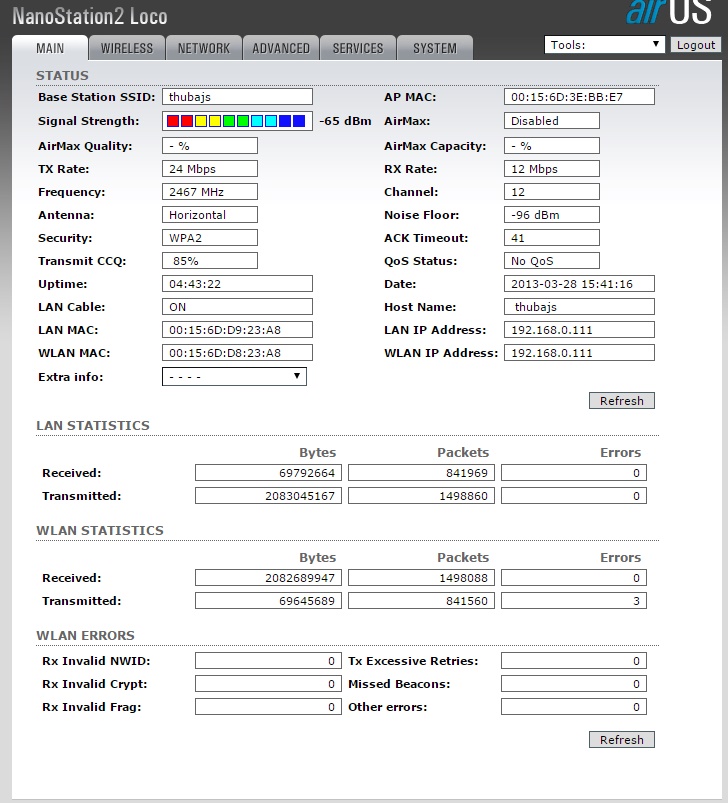Select the AP MAC address field
This screenshot has width=728, height=803.
pos(579,97)
